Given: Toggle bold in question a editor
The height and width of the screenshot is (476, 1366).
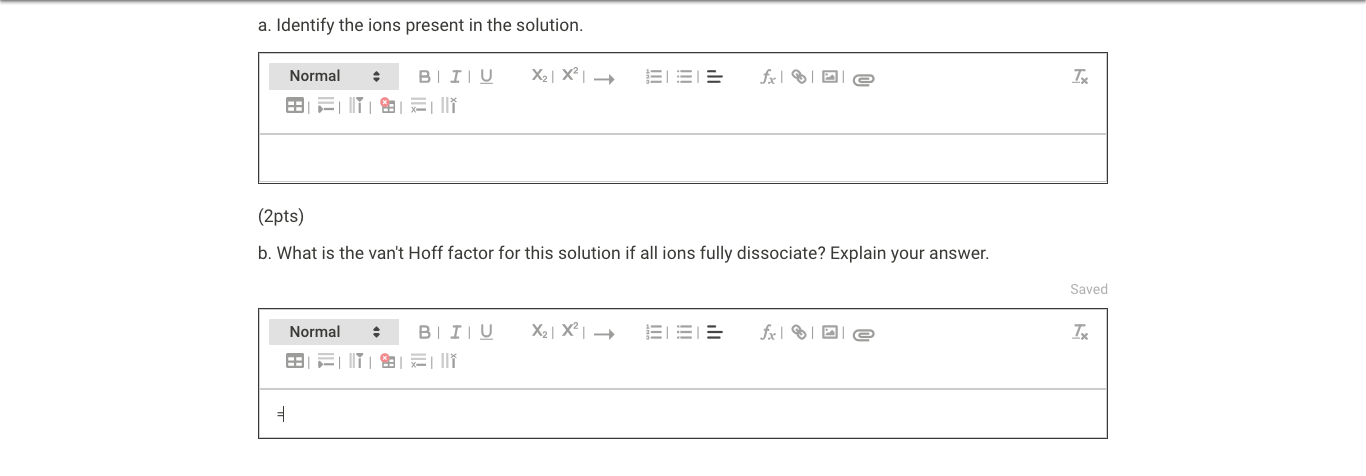Looking at the screenshot, I should pyautogui.click(x=424, y=77).
